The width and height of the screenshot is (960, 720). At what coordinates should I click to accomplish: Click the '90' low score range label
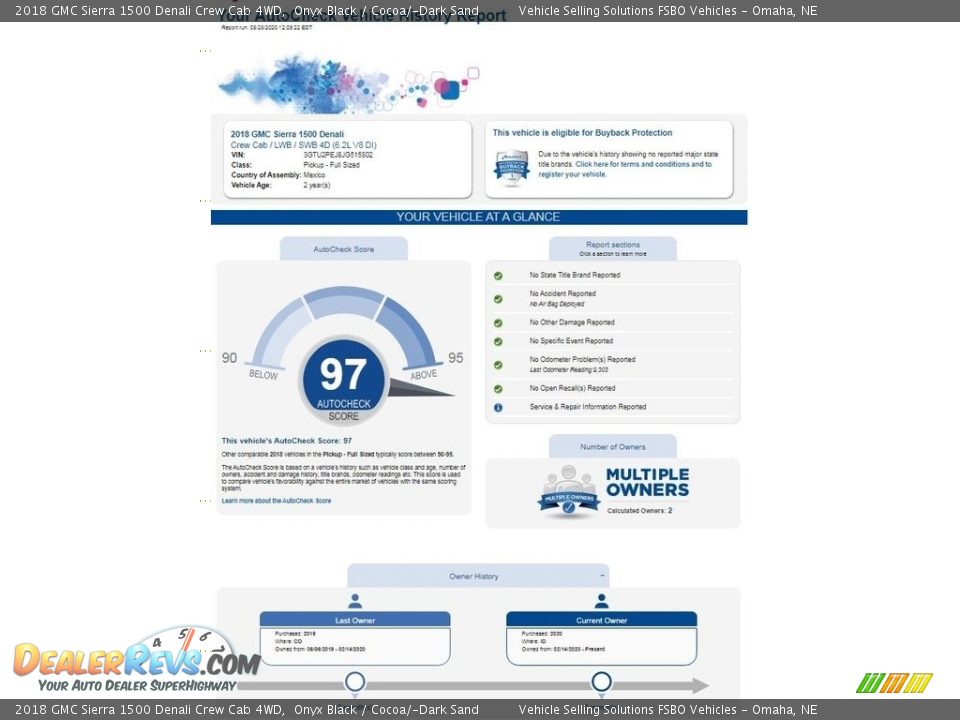click(229, 358)
